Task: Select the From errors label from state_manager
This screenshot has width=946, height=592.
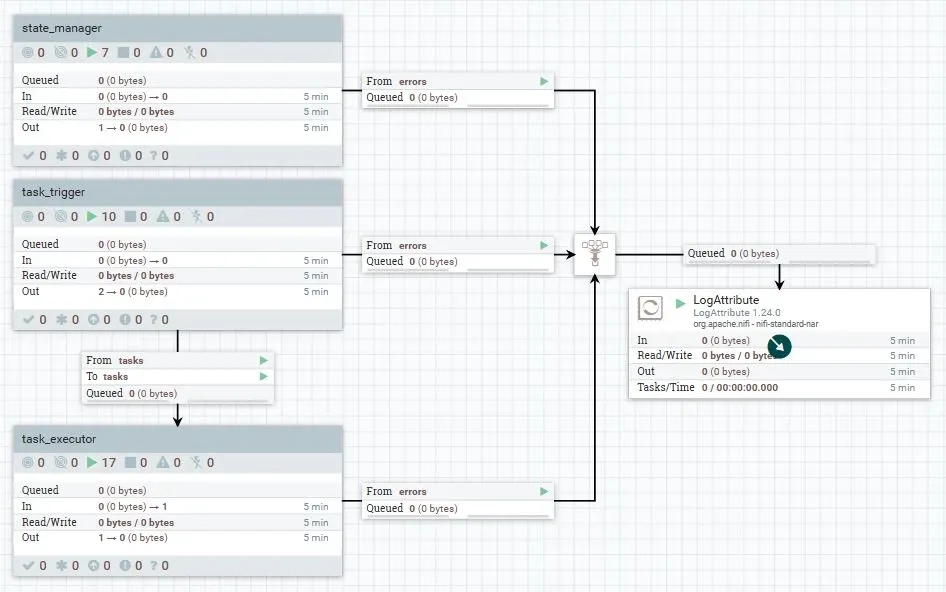Action: pyautogui.click(x=396, y=81)
